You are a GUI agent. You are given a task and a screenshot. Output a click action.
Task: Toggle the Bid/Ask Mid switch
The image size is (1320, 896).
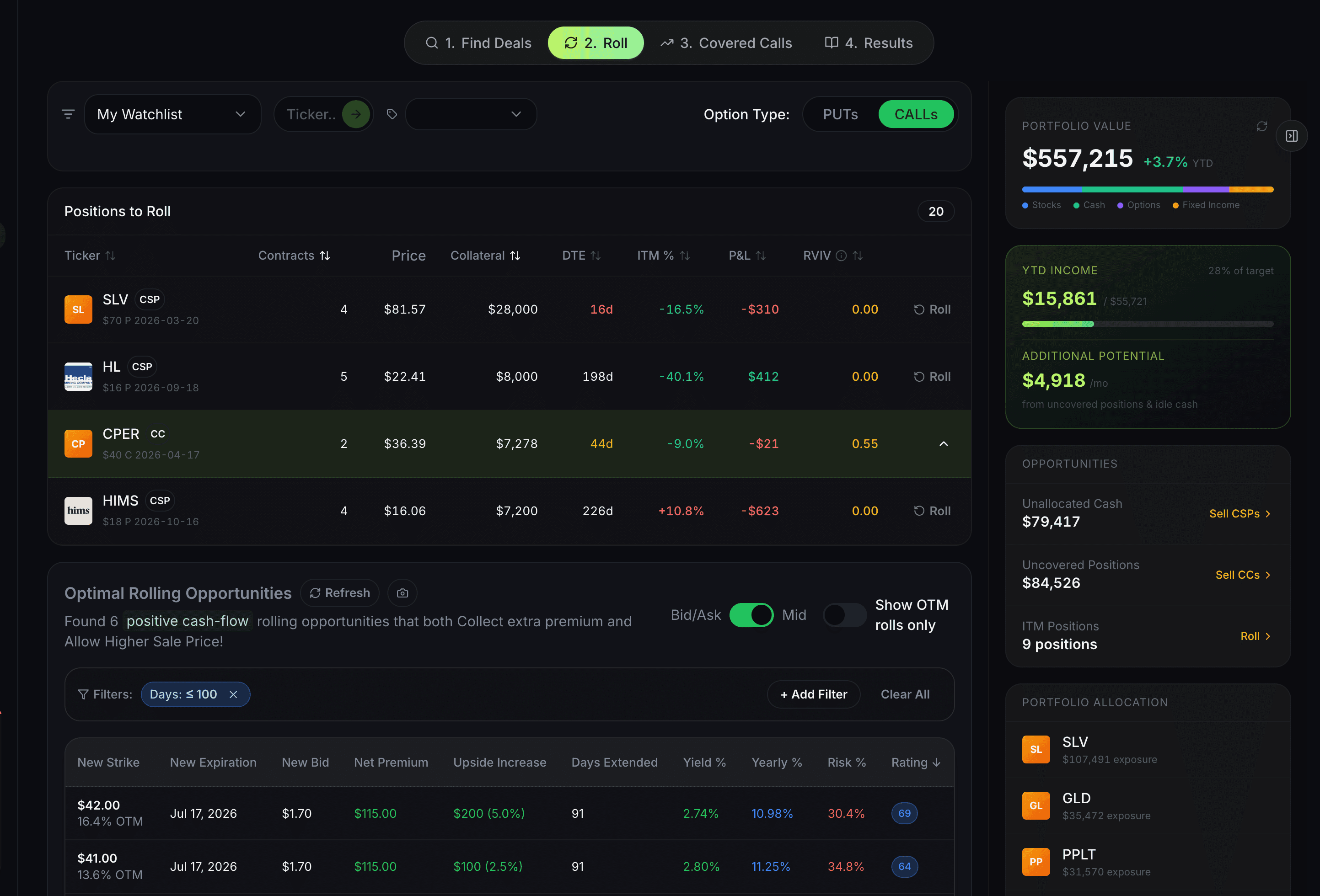(x=751, y=615)
